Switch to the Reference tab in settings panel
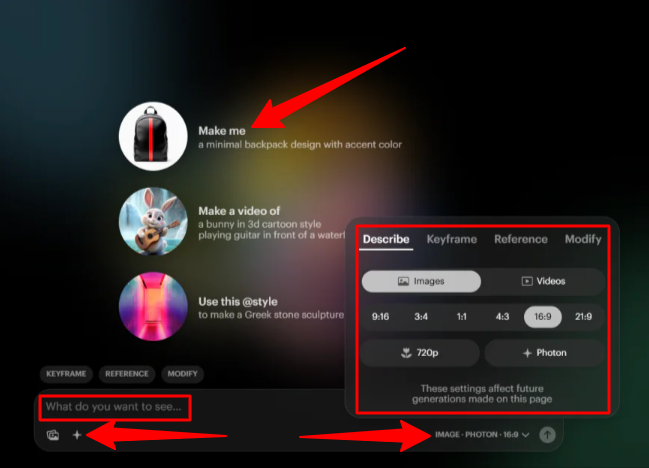The image size is (649, 468). tap(520, 239)
